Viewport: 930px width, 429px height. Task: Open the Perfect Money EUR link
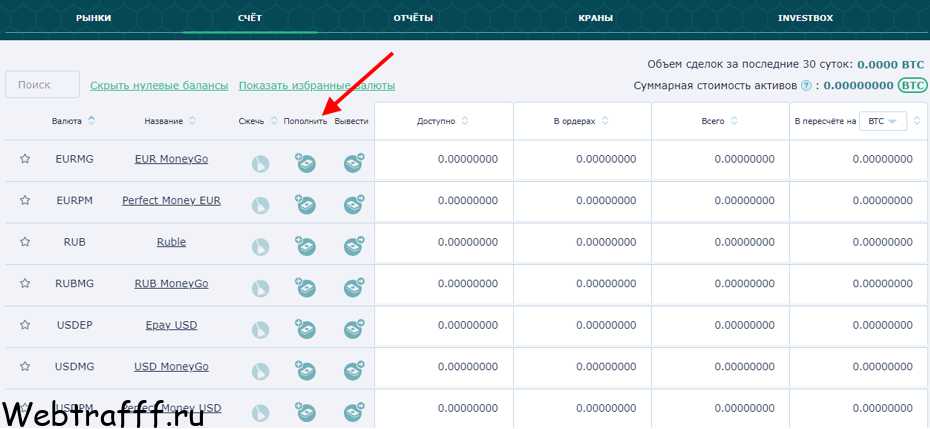pyautogui.click(x=171, y=201)
